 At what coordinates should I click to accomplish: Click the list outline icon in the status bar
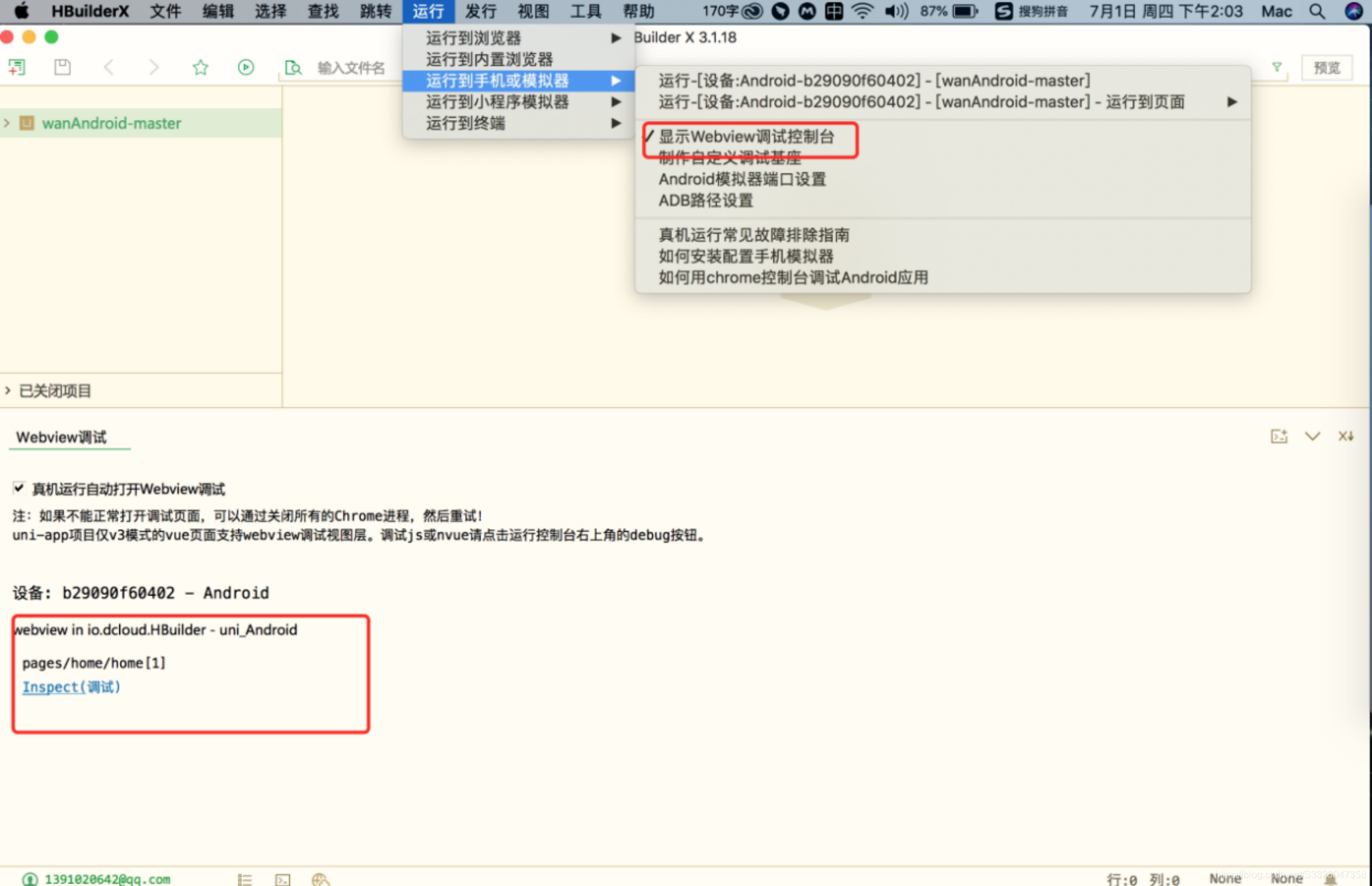(245, 880)
